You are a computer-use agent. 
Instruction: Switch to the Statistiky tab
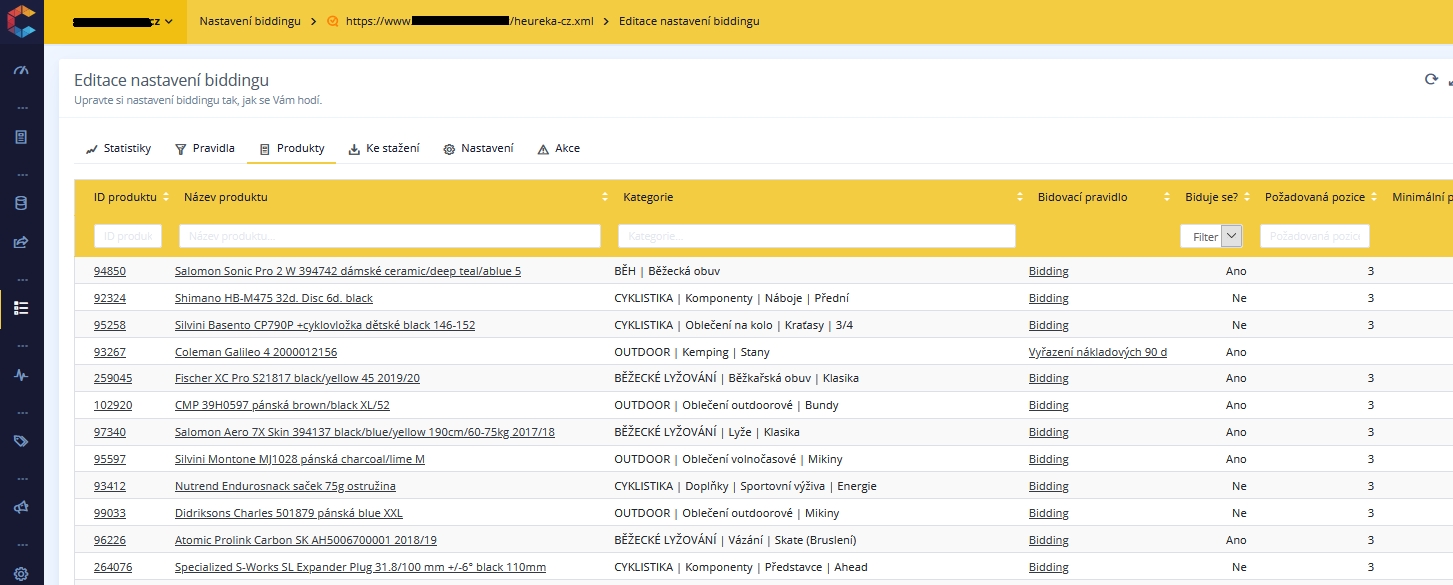click(x=118, y=149)
